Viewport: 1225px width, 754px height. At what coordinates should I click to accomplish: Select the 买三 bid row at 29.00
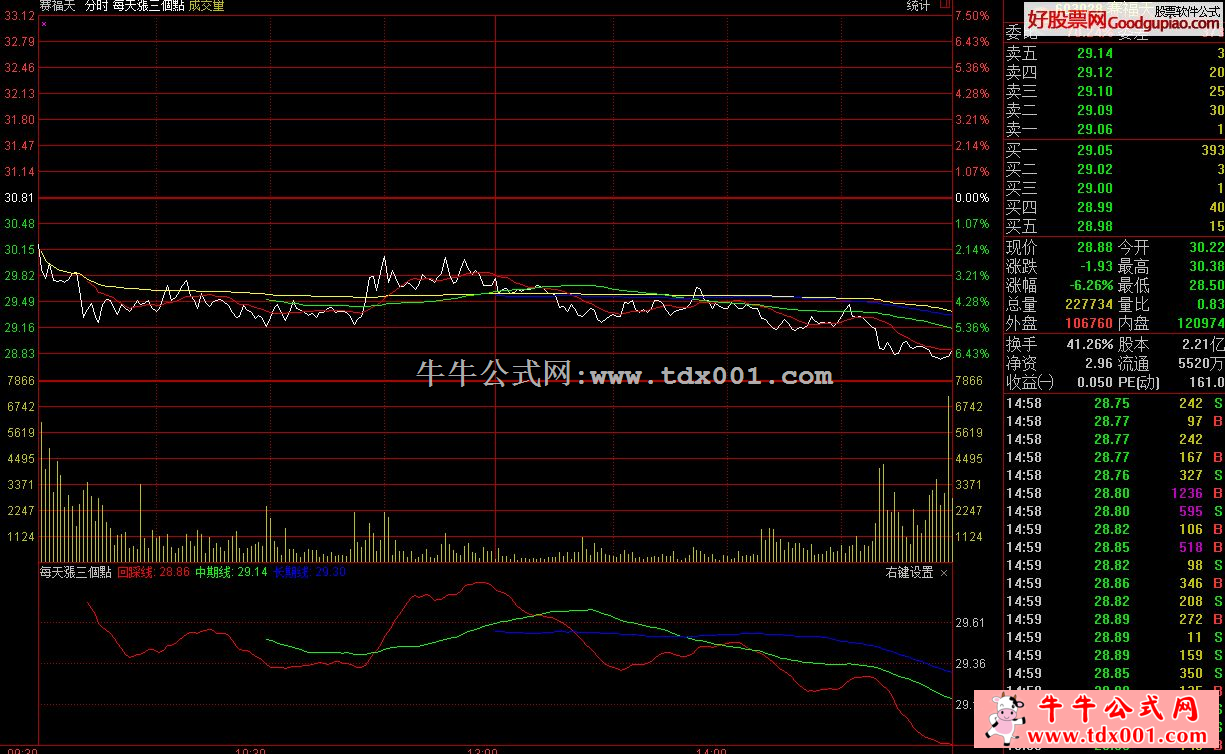[x=1114, y=188]
